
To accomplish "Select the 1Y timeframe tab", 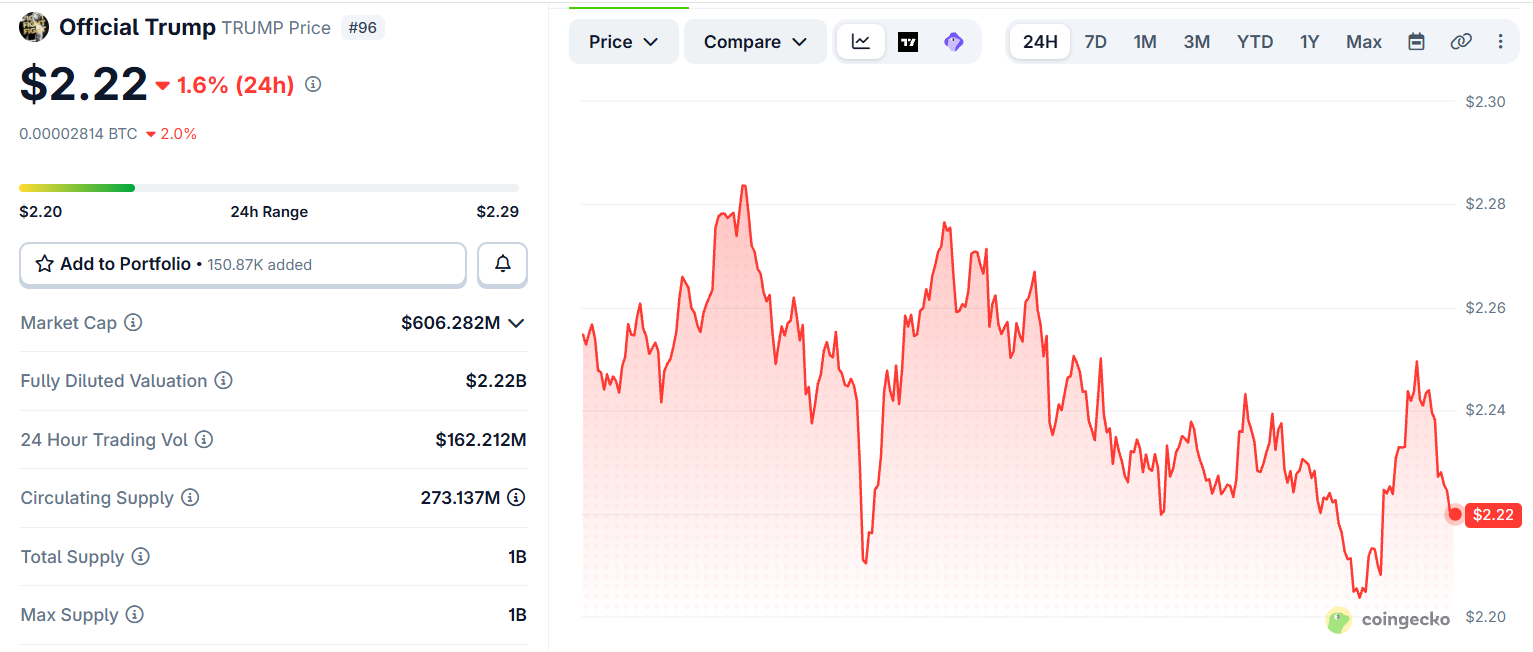I will coord(1310,42).
